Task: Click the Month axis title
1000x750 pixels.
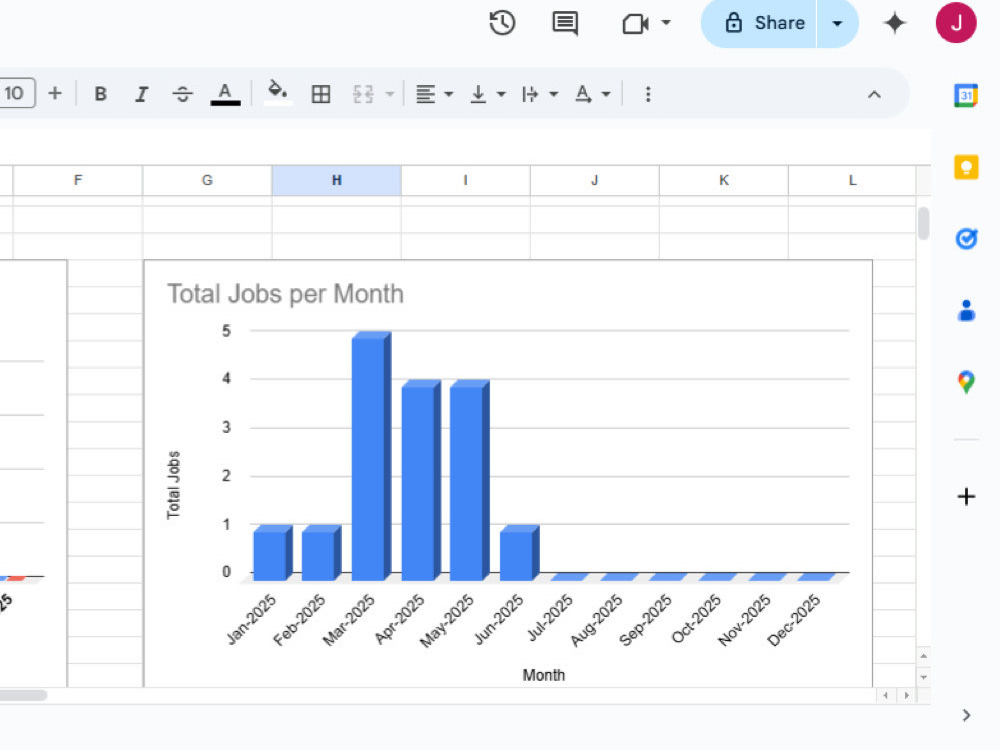Action: pos(544,675)
